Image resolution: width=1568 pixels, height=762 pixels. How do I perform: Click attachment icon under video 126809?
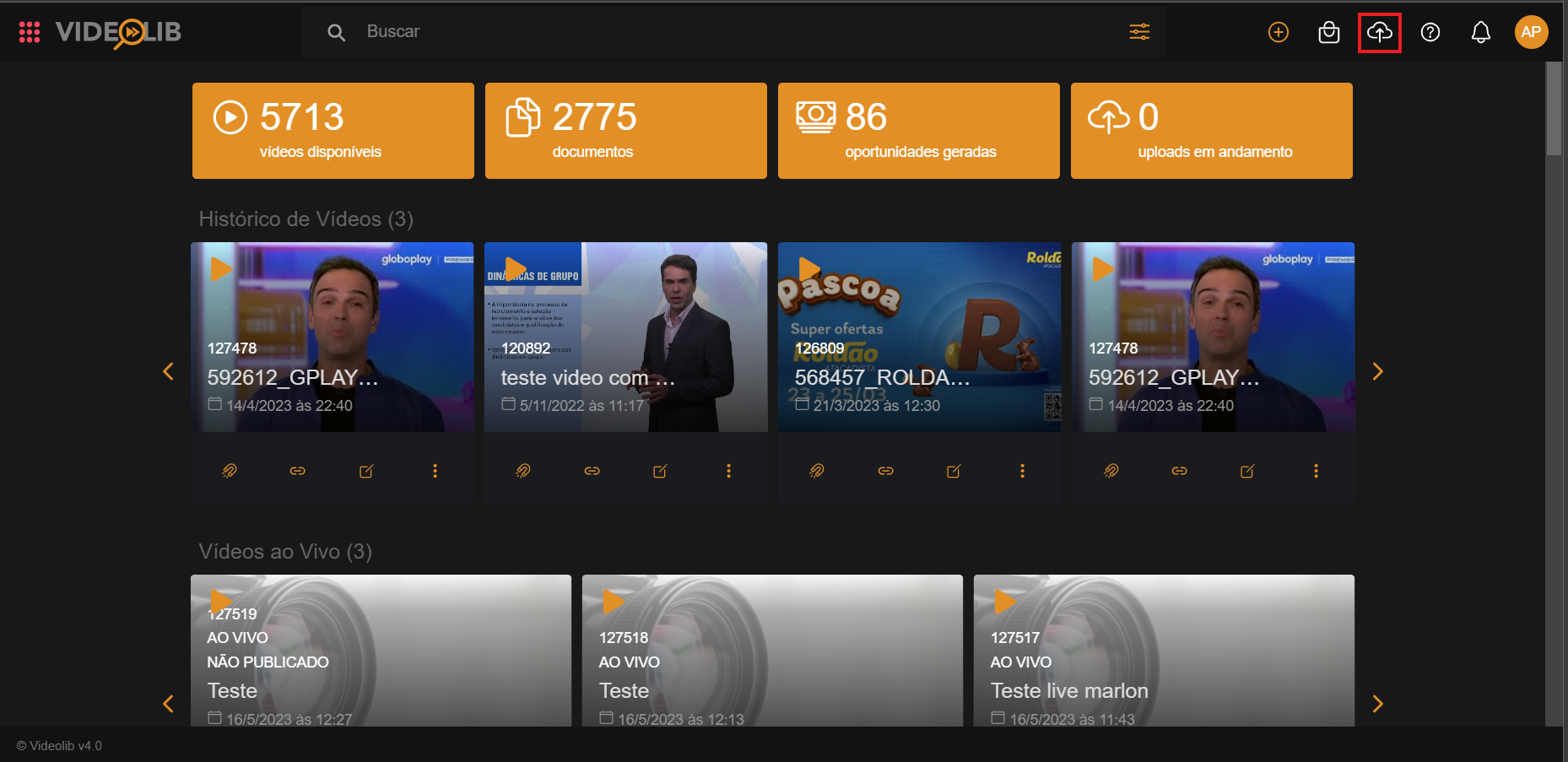point(816,471)
